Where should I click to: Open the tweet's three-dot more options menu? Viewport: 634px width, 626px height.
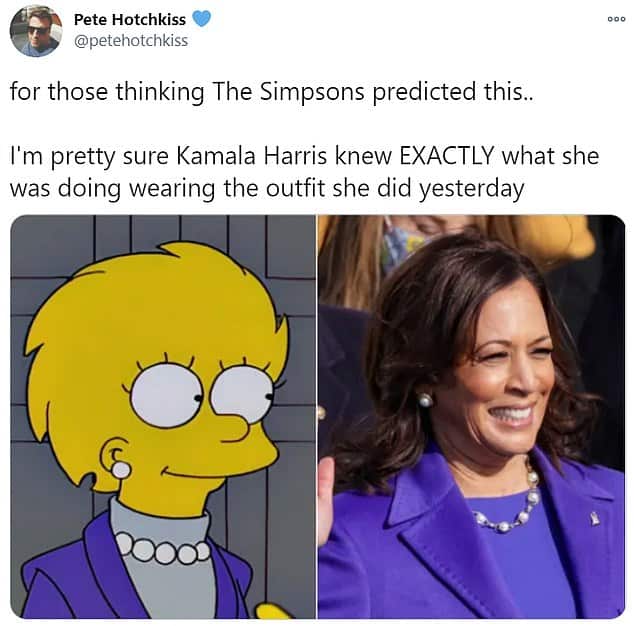617,19
